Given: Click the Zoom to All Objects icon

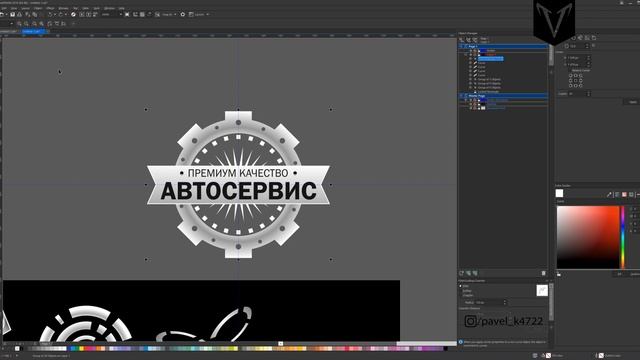Looking at the screenshot, I should point(42,24).
